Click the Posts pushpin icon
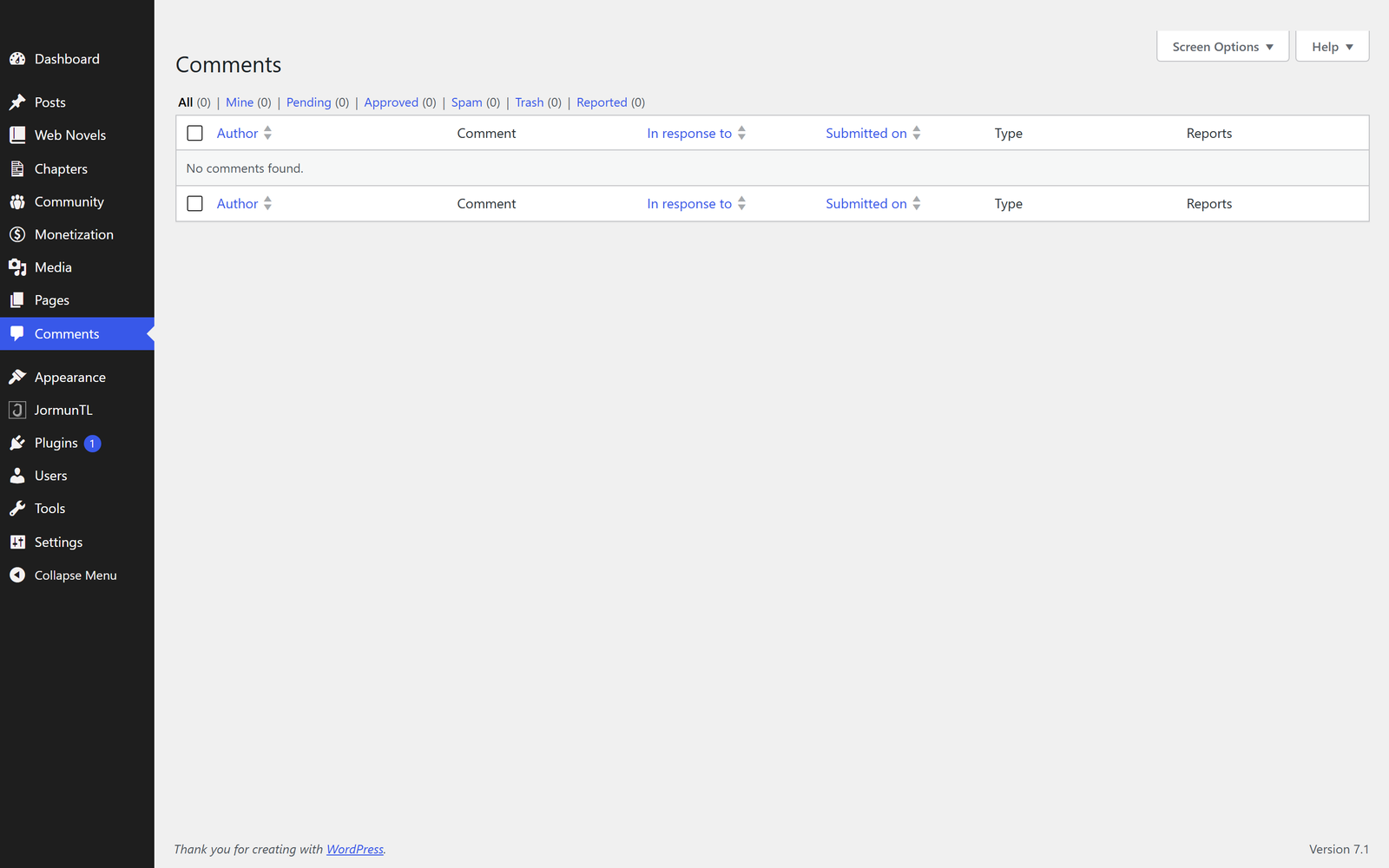 (17, 102)
